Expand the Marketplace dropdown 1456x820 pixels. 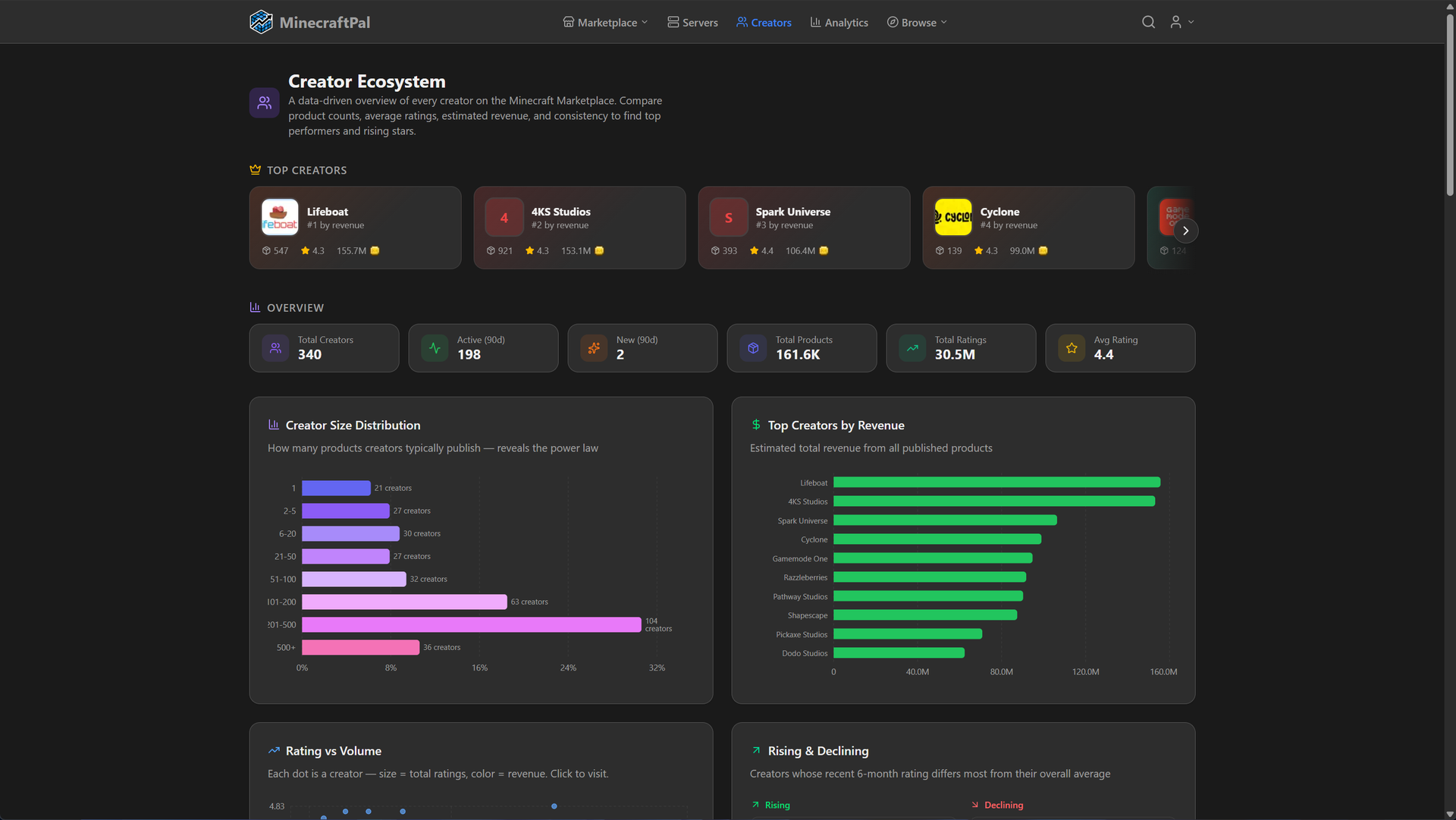(x=604, y=22)
